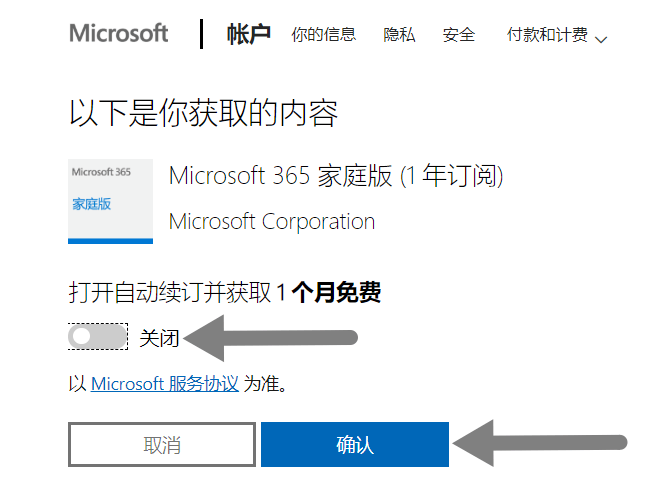645x481 pixels.
Task: Click the white knob of the auto-renew switch
Action: point(81,336)
